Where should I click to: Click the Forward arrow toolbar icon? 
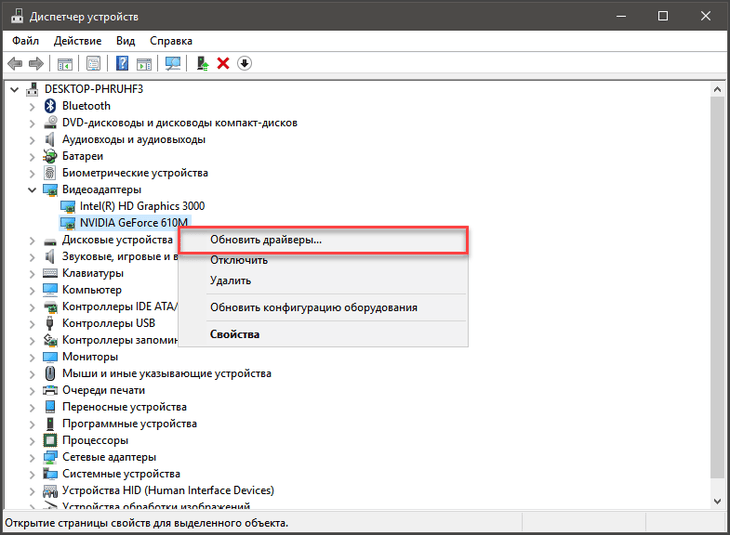point(36,63)
